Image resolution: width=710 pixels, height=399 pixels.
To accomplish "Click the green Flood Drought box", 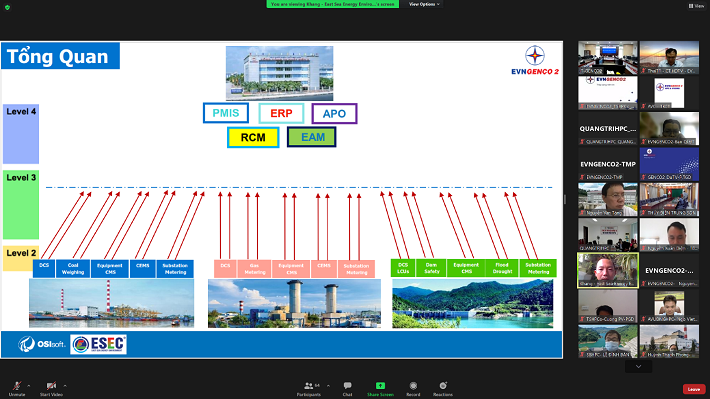I will coord(502,268).
